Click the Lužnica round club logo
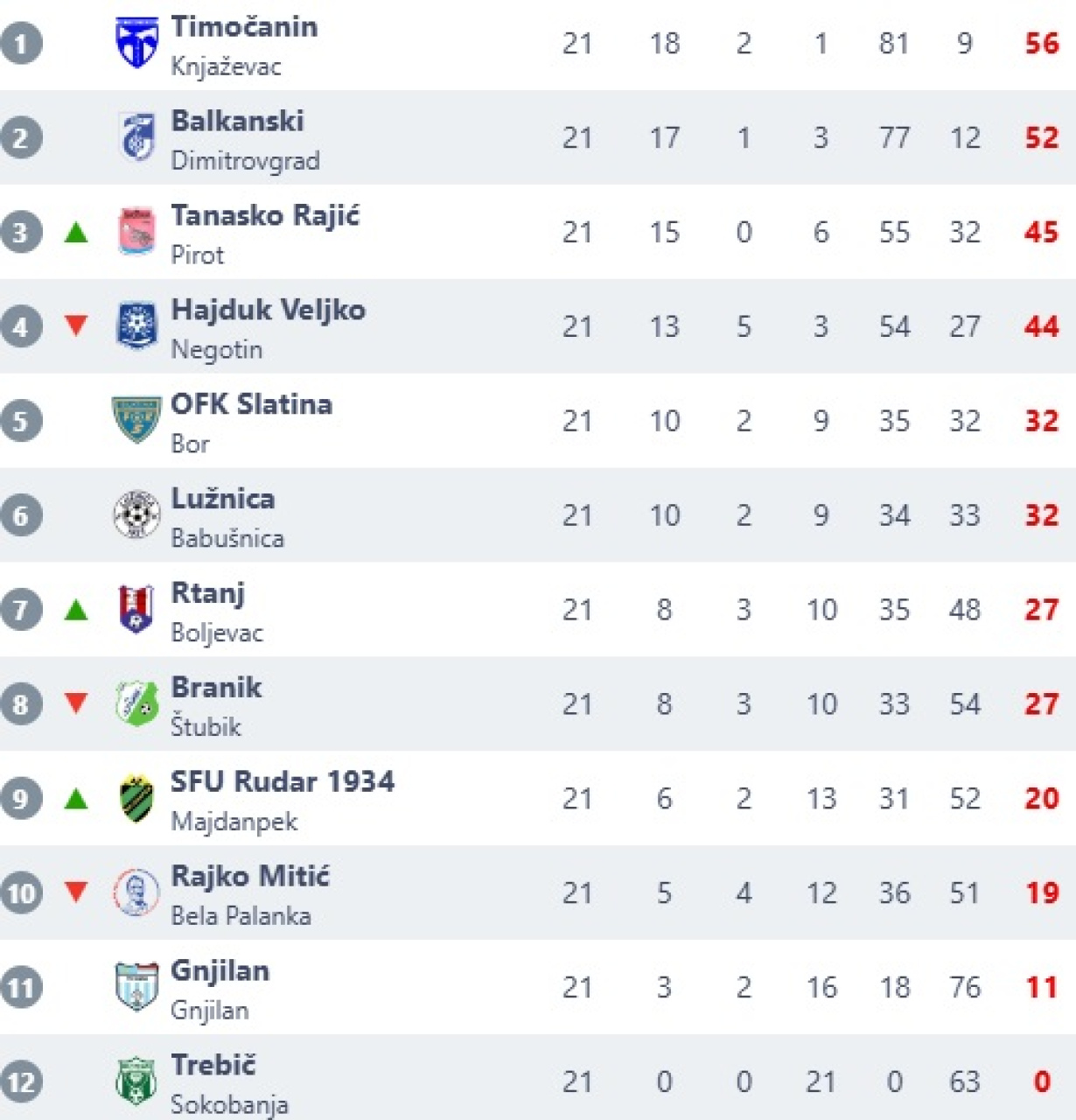This screenshot has width=1076, height=1120. [x=136, y=514]
